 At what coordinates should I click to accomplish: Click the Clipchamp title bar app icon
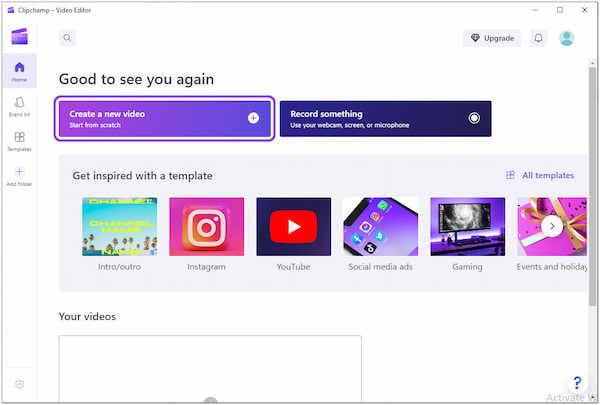[11, 10]
